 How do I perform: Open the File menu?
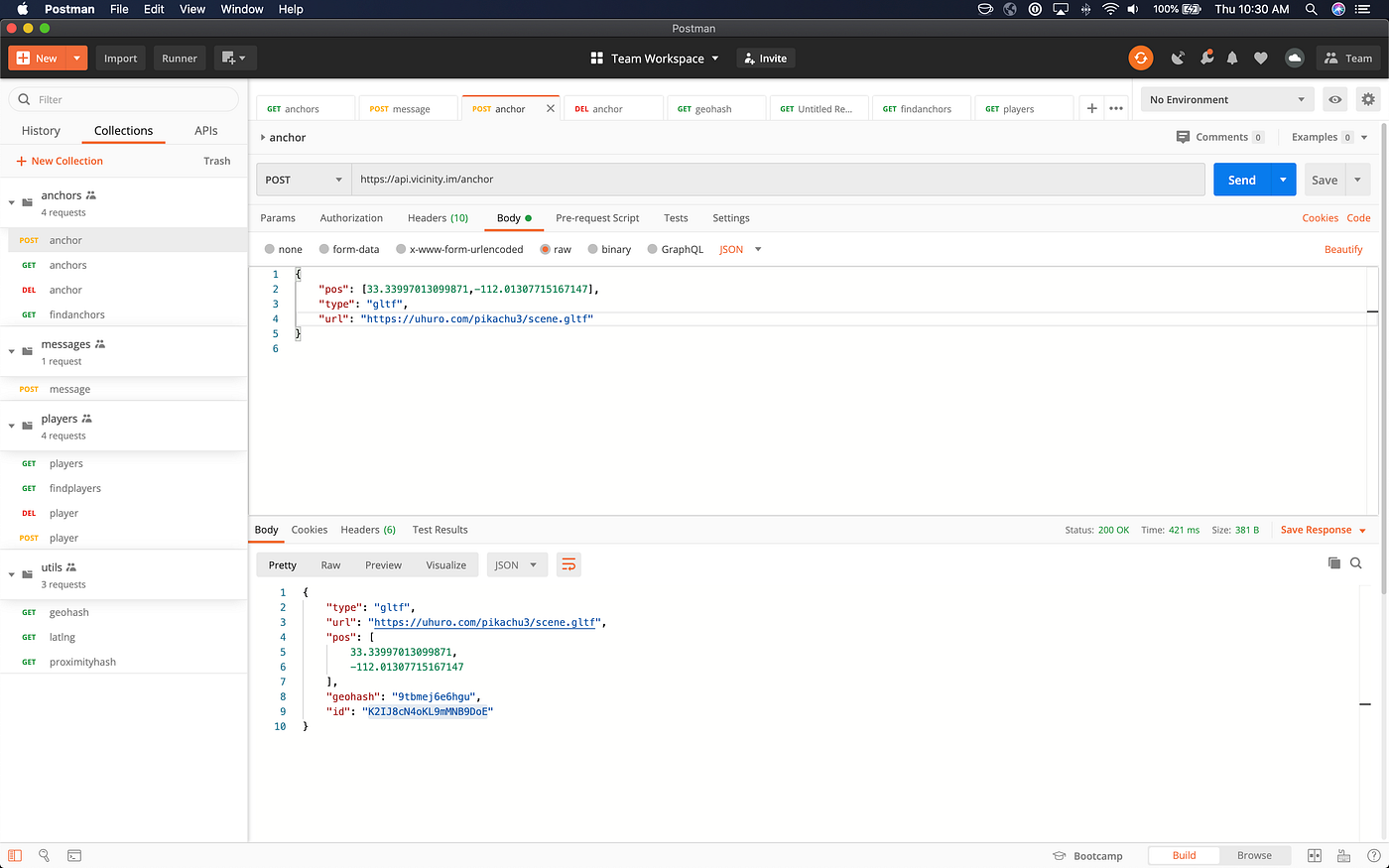pyautogui.click(x=119, y=9)
